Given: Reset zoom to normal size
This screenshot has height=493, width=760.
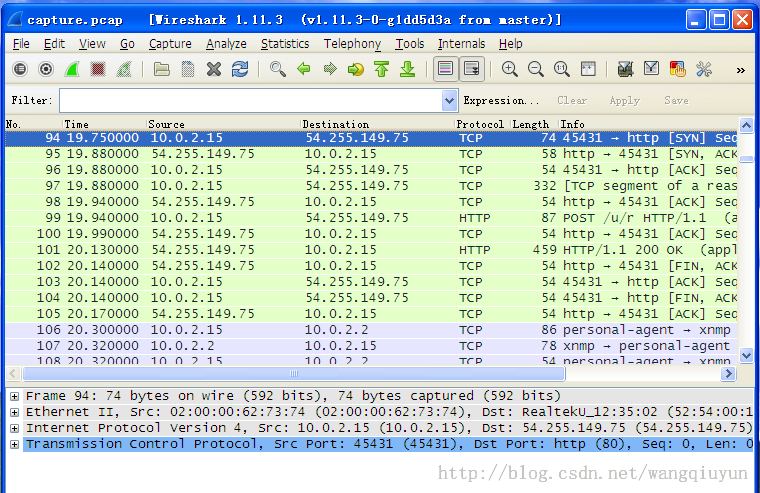Looking at the screenshot, I should pyautogui.click(x=562, y=69).
